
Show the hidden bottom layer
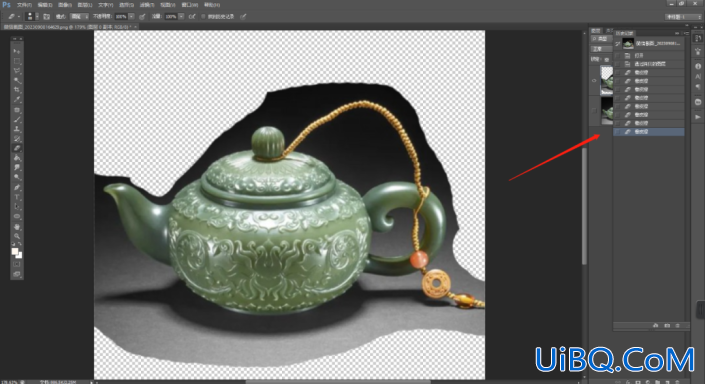point(594,110)
